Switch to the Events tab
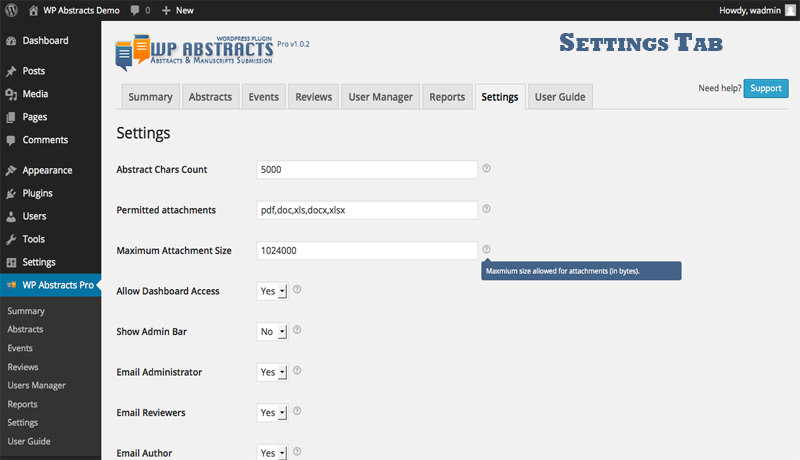The height and width of the screenshot is (460, 800). (264, 97)
